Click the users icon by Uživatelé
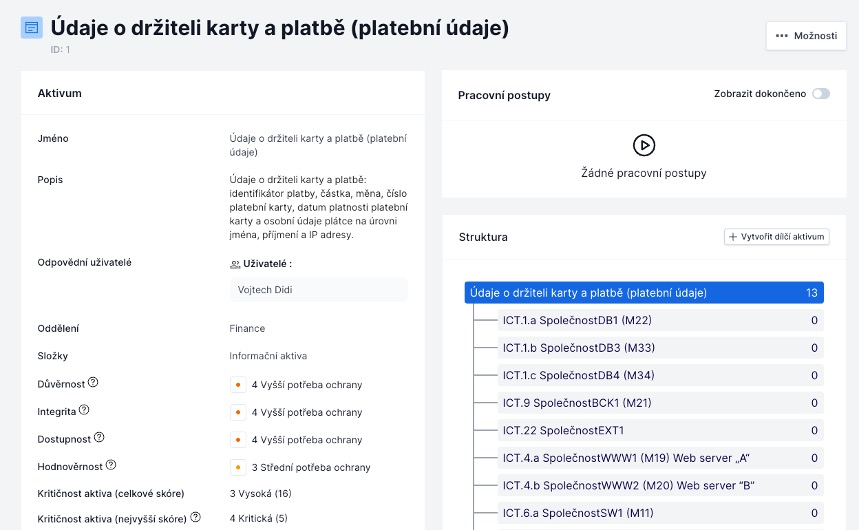Screen dimensions: 859x530 coord(235,264)
